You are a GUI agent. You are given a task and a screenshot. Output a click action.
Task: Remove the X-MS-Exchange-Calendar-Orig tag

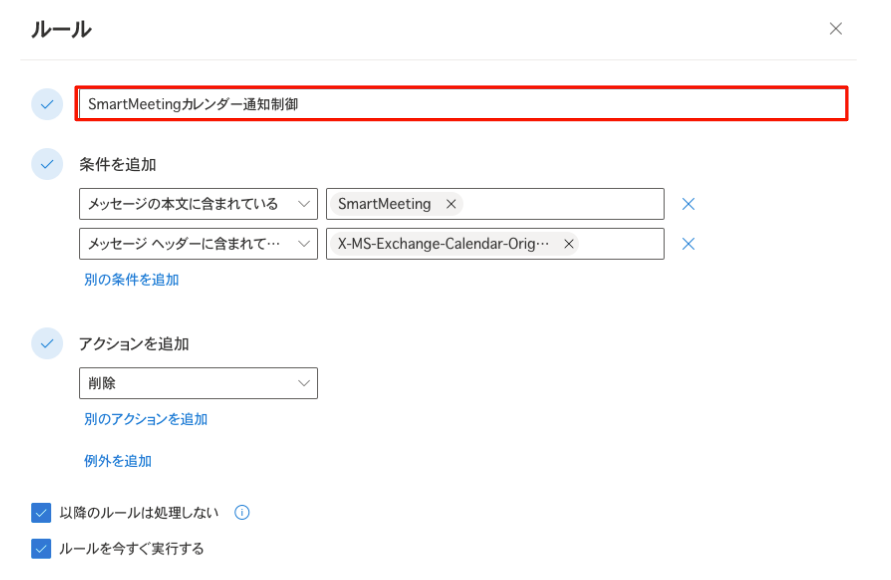568,244
